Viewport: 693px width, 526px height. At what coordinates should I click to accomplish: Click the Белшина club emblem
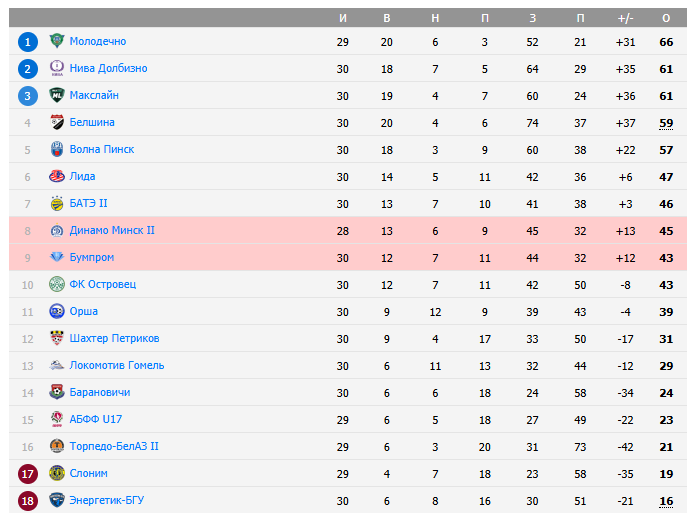(x=57, y=122)
